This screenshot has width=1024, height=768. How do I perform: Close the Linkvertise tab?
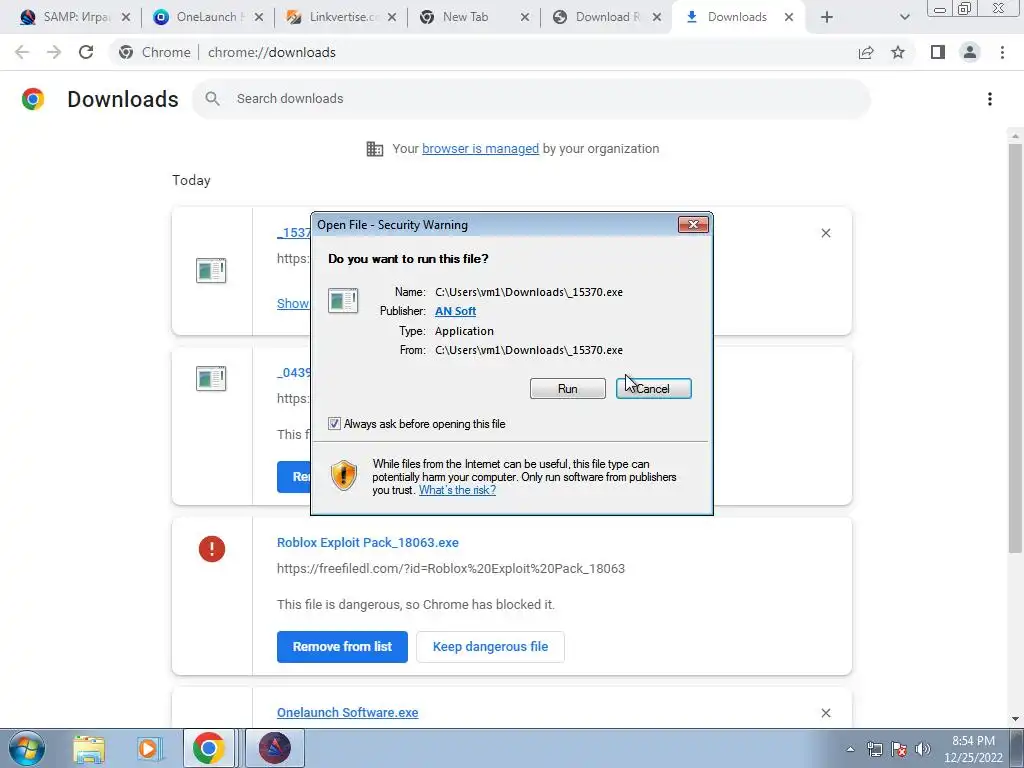pos(392,18)
